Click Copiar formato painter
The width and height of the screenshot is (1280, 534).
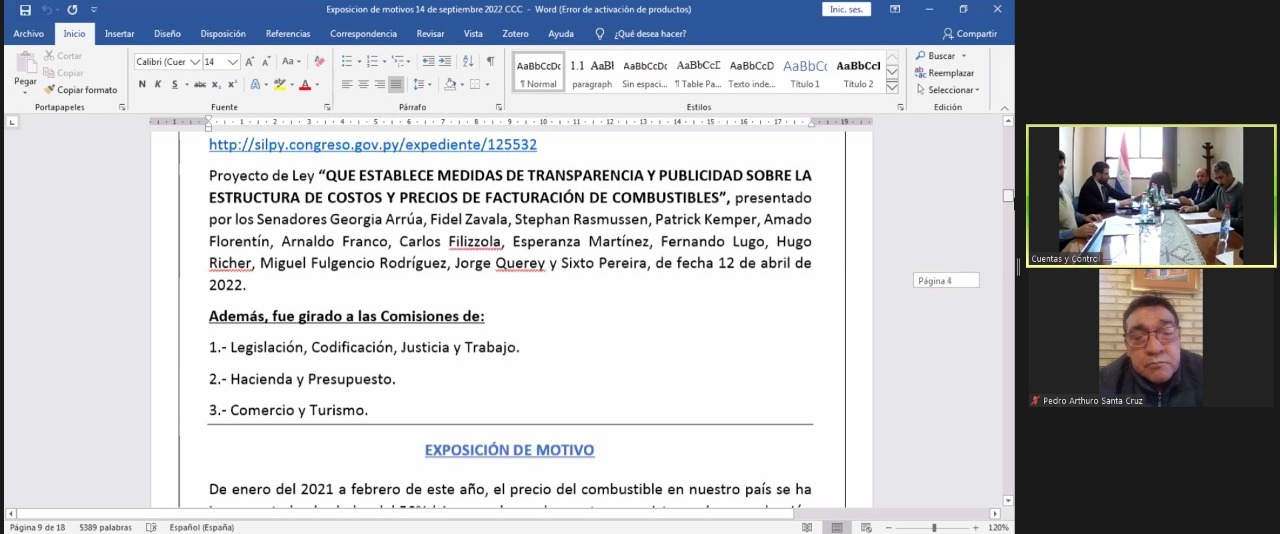80,90
